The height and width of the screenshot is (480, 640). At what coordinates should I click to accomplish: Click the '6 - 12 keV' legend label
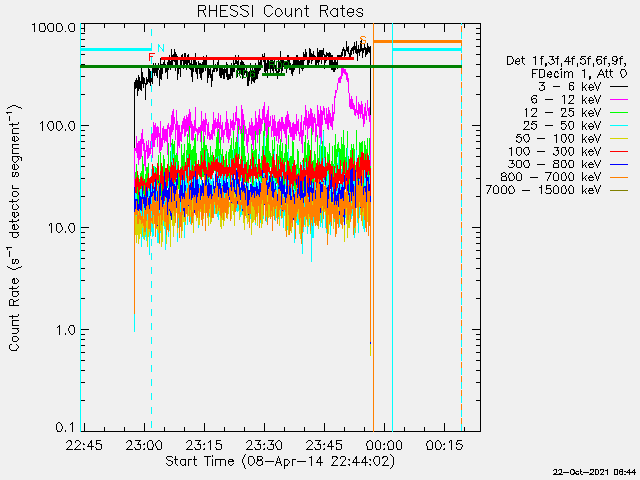pos(566,100)
